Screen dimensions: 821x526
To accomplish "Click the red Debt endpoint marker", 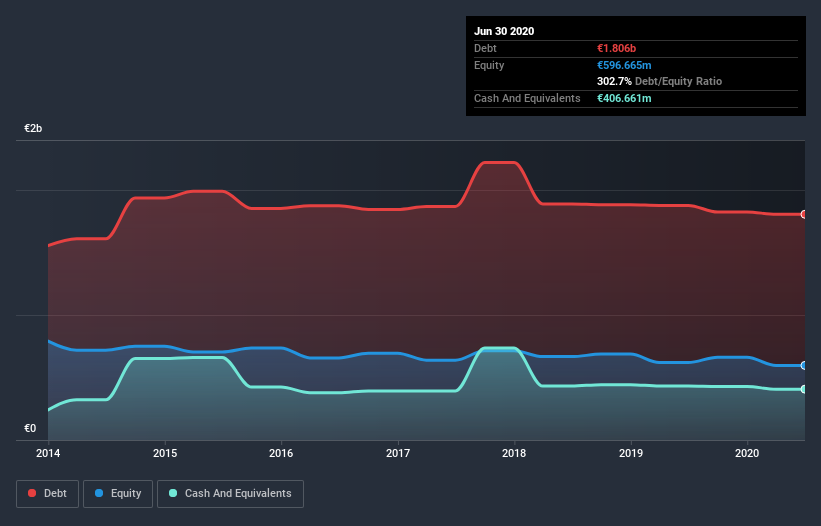I will [x=804, y=215].
